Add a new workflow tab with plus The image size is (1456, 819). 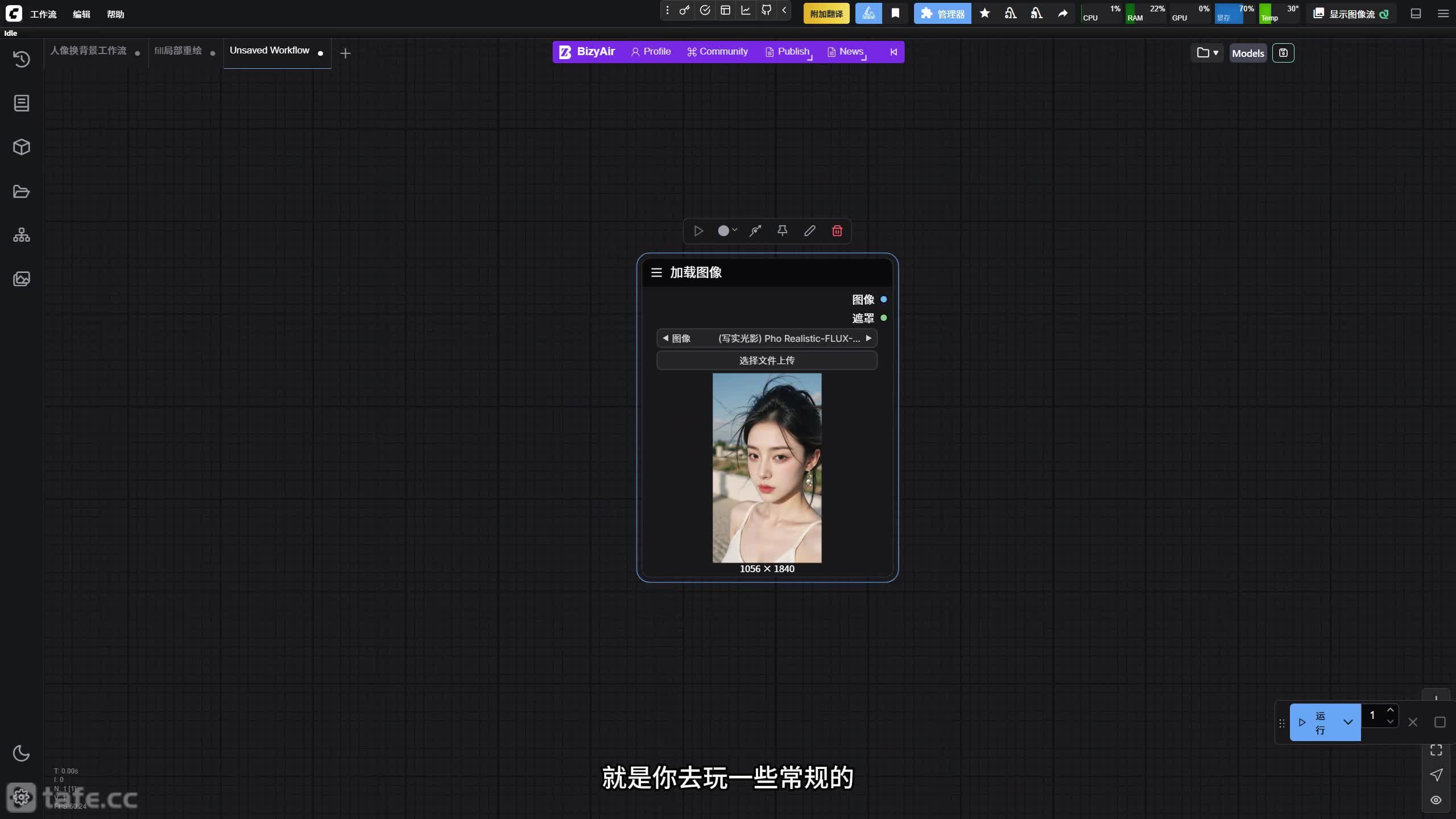click(x=345, y=53)
